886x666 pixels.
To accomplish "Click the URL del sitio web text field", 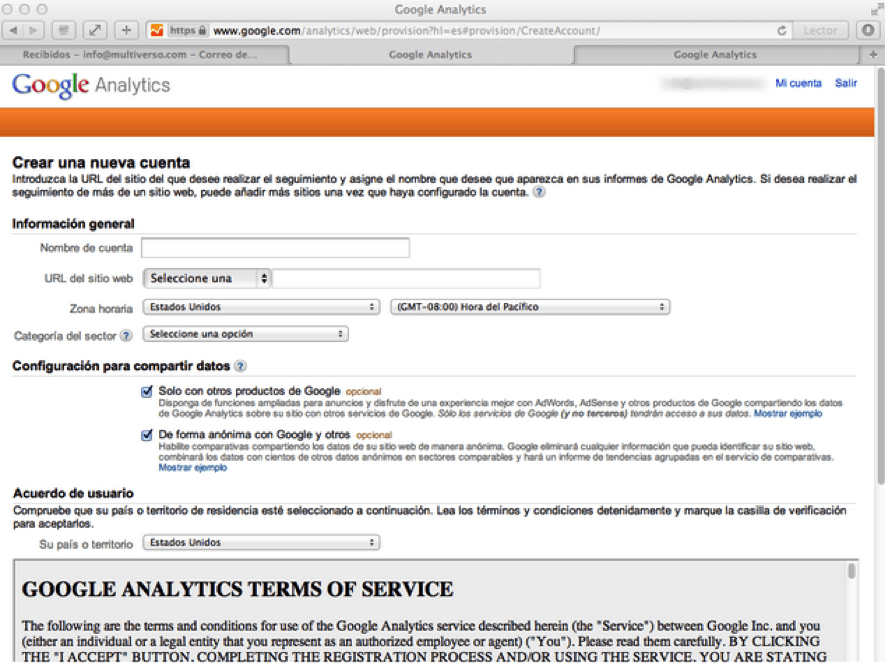I will (406, 278).
